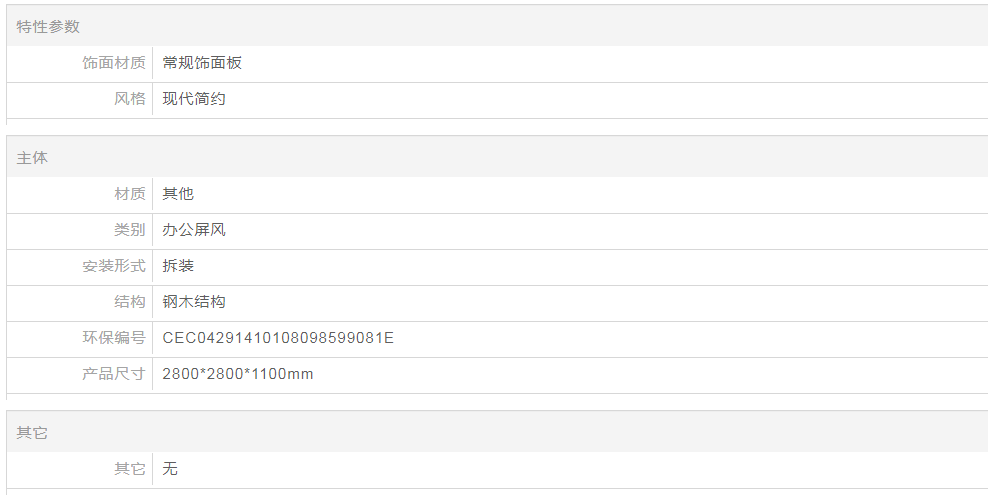Select the 办公屏风 category value
Screen dimensions: 993x501
pos(194,230)
